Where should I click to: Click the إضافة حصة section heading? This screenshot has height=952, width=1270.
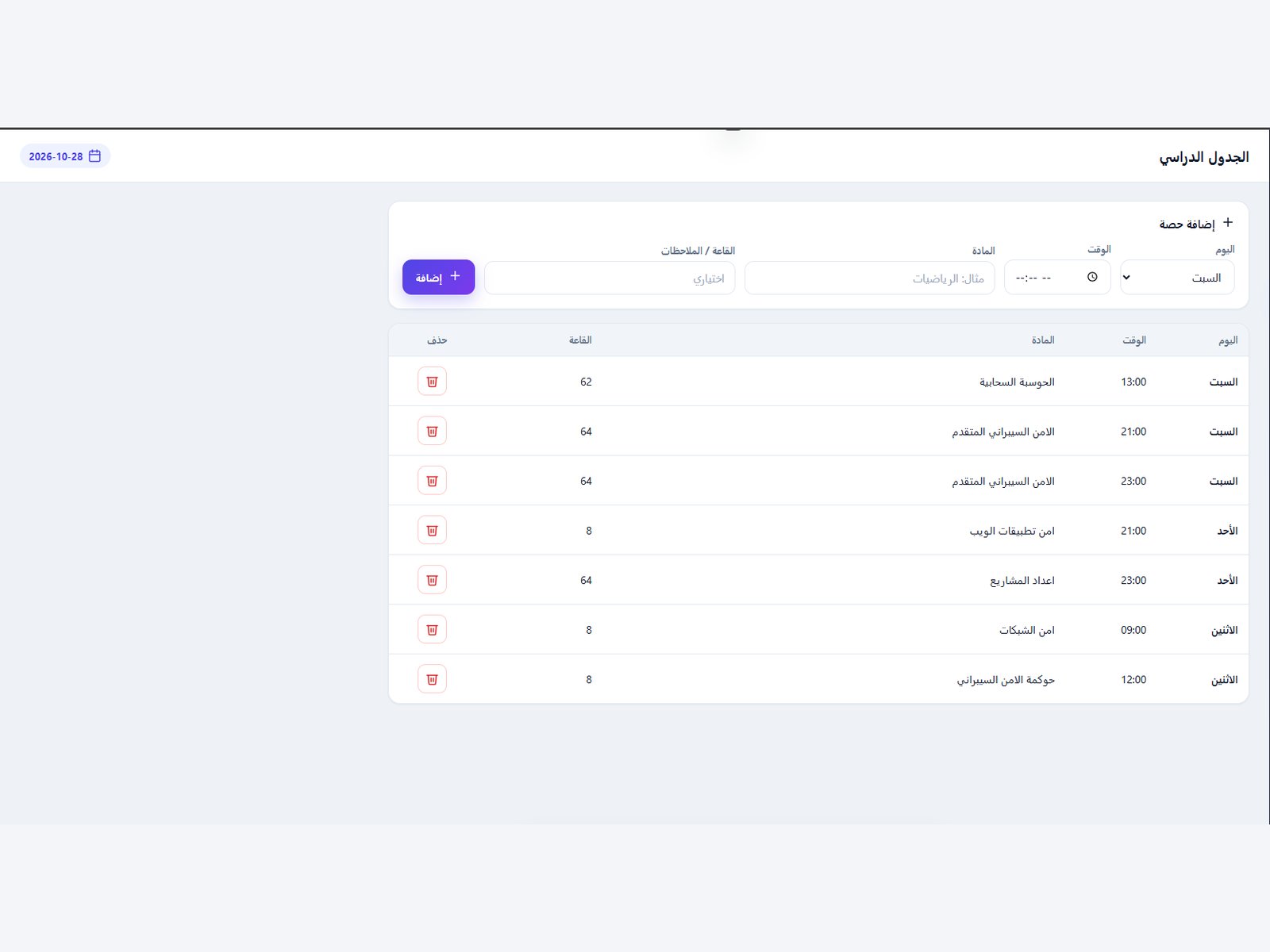click(x=1187, y=225)
